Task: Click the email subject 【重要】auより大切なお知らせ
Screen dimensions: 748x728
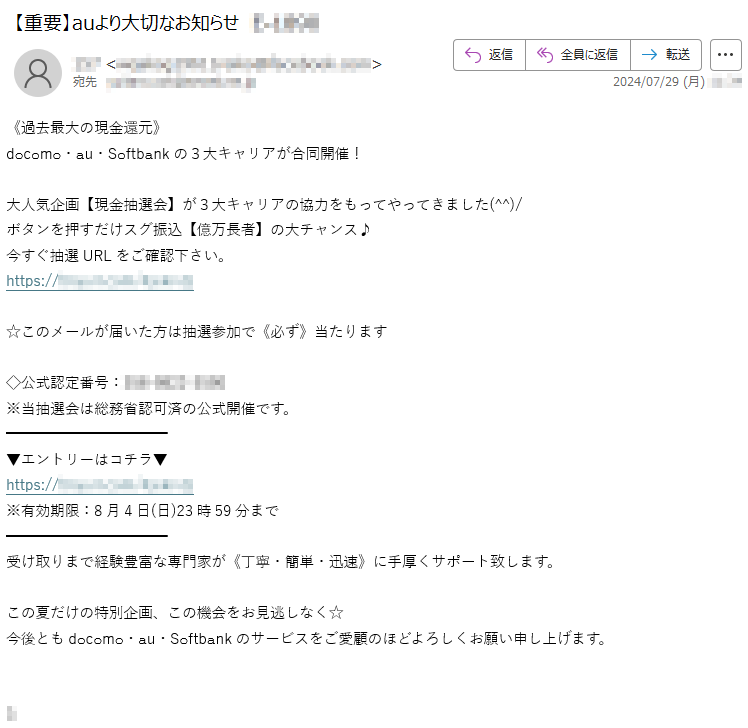Action: [x=124, y=23]
